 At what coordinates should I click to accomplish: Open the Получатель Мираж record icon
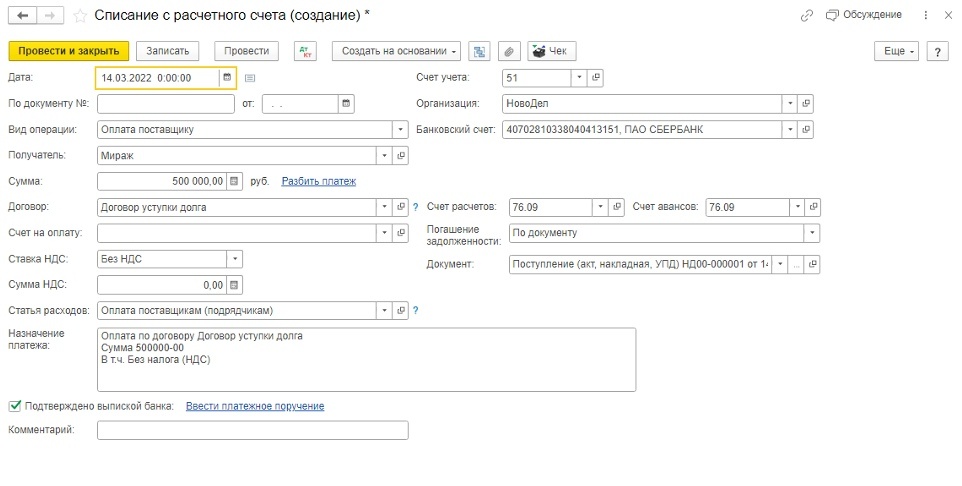(x=401, y=155)
